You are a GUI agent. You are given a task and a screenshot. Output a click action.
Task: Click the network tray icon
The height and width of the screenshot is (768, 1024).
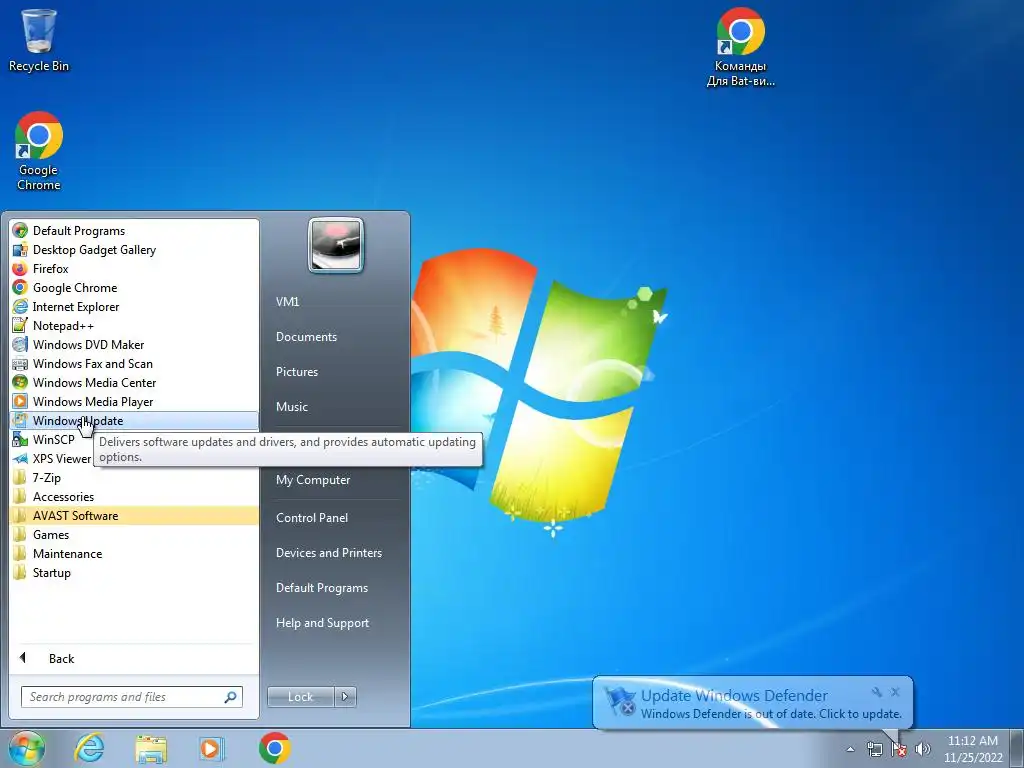point(874,749)
